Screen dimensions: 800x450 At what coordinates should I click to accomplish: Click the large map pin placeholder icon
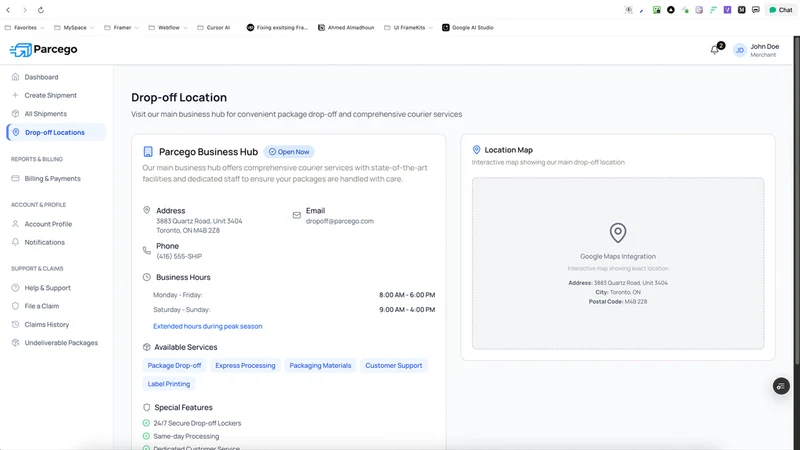tap(618, 233)
